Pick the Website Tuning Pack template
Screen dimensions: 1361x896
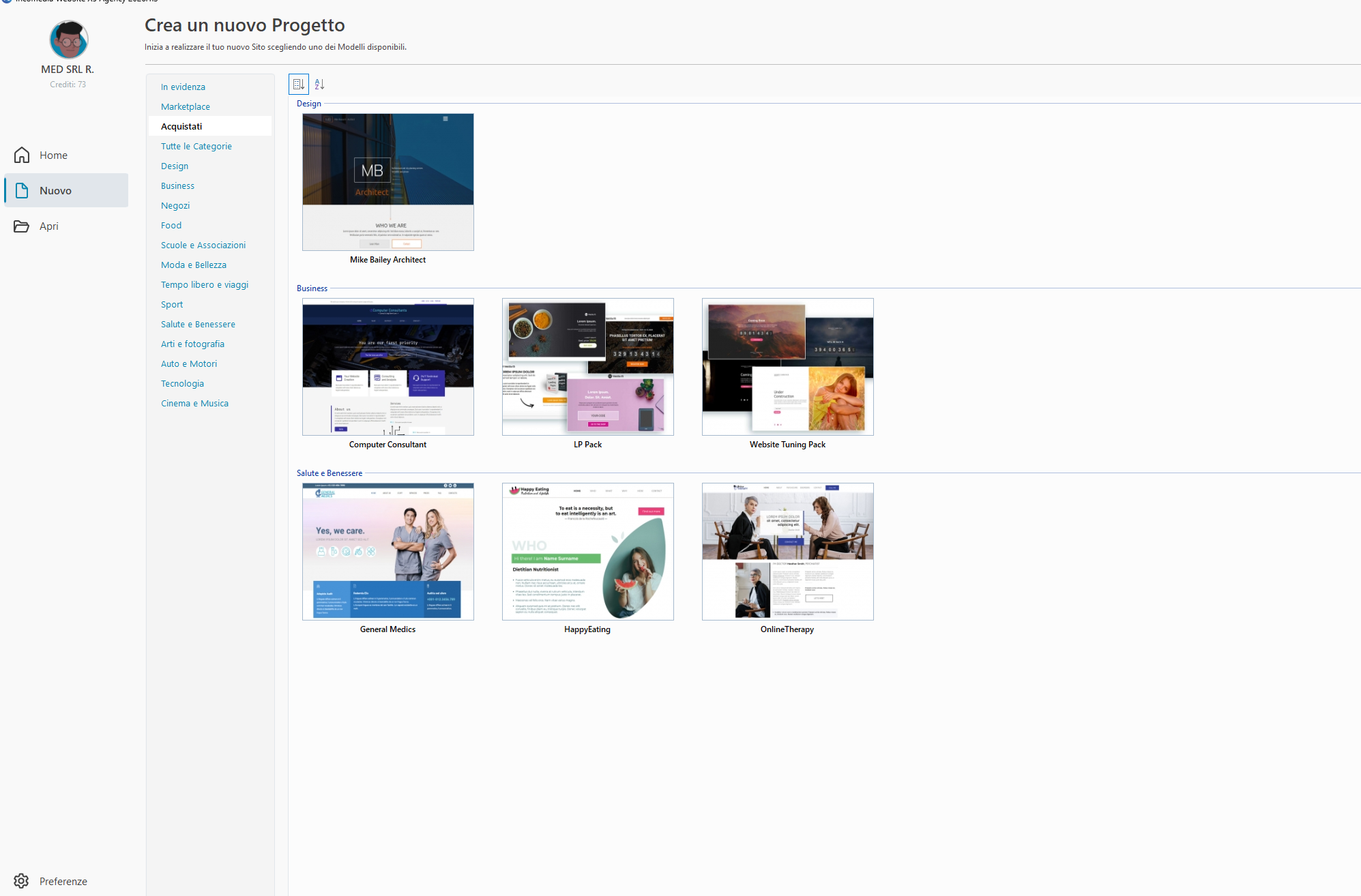tap(787, 367)
